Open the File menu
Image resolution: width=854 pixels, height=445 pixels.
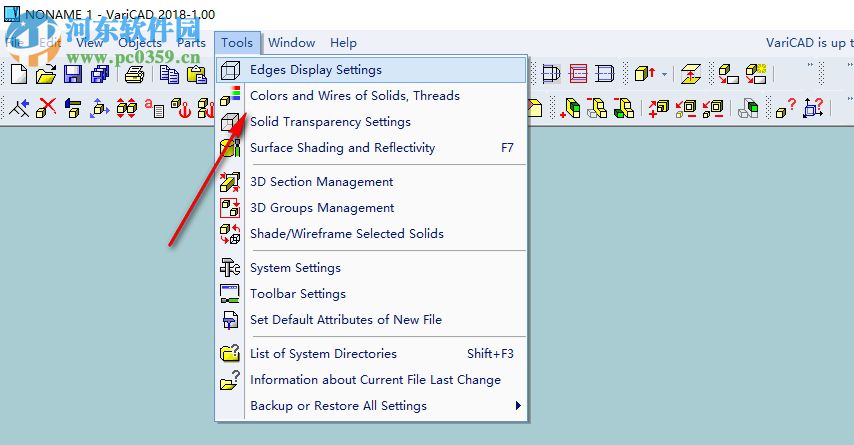(14, 42)
